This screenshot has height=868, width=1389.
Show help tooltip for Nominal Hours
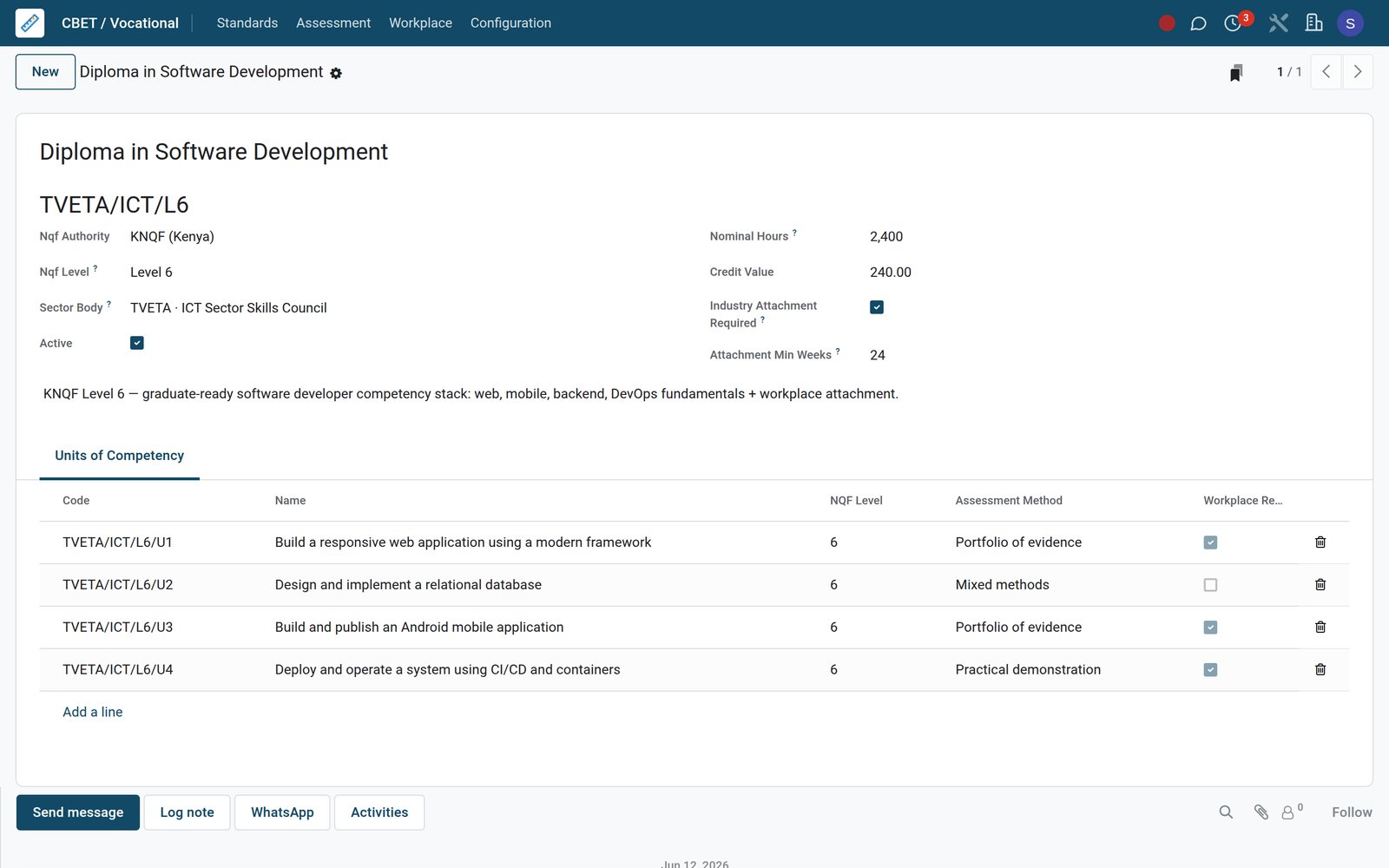[x=794, y=233]
